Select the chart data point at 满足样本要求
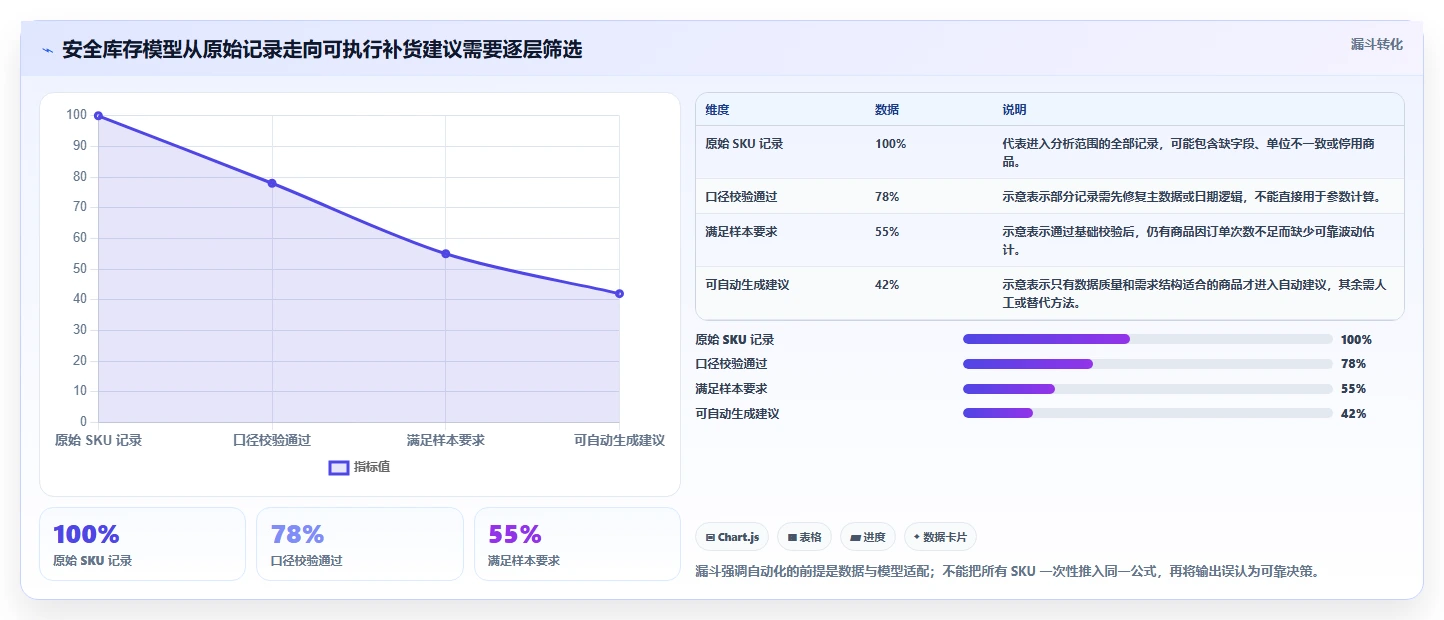Image resolution: width=1444 pixels, height=620 pixels. pos(446,254)
